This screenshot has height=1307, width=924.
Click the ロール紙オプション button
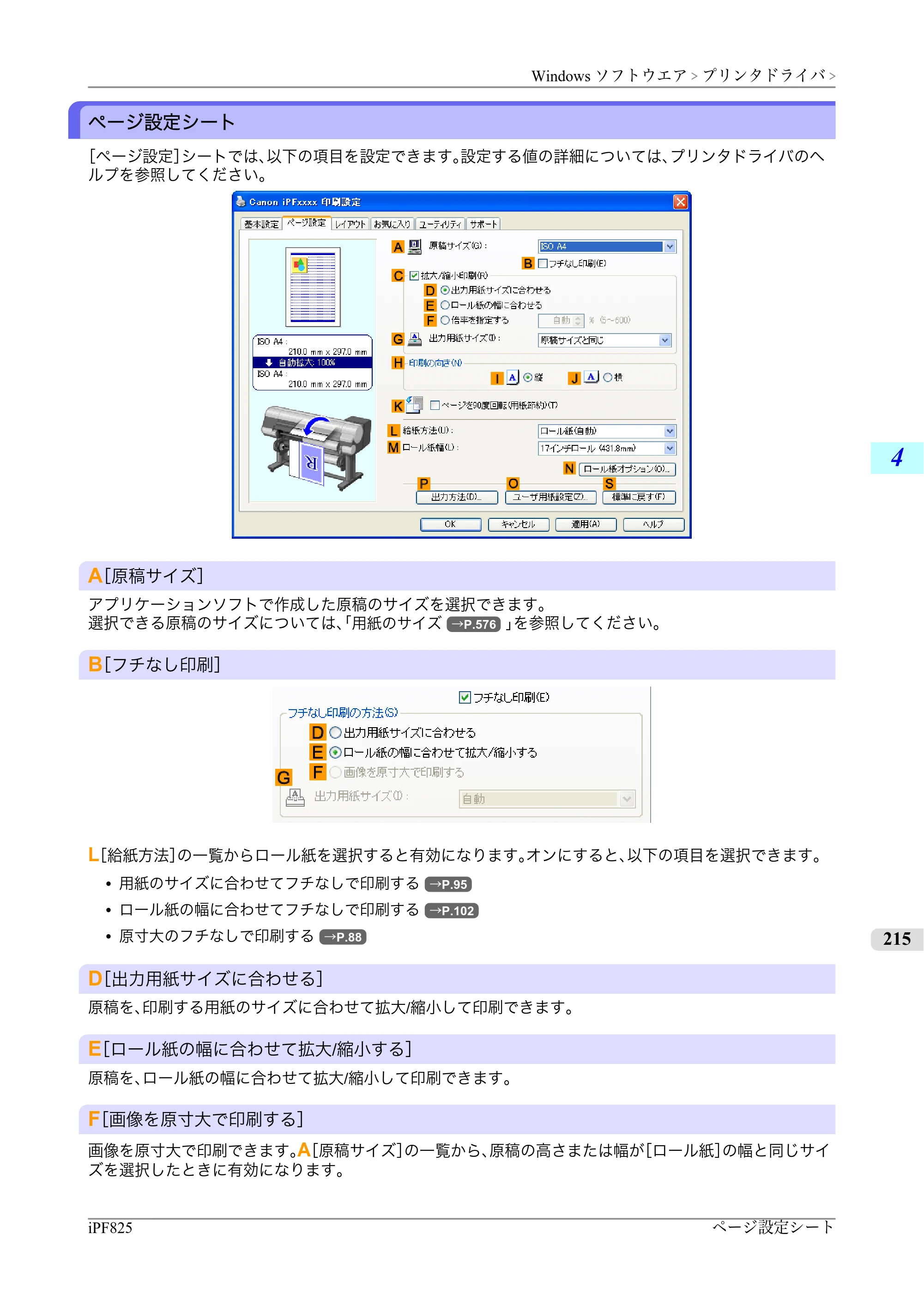point(627,469)
